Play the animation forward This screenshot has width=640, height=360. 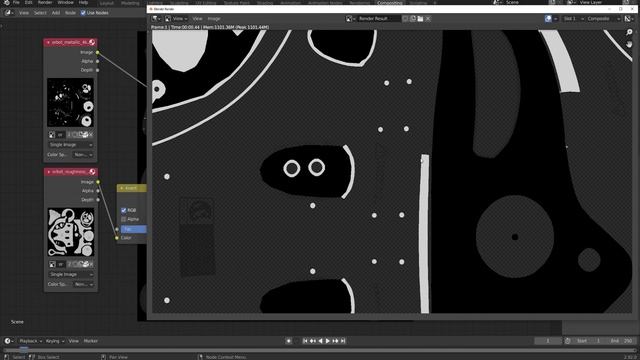click(328, 341)
